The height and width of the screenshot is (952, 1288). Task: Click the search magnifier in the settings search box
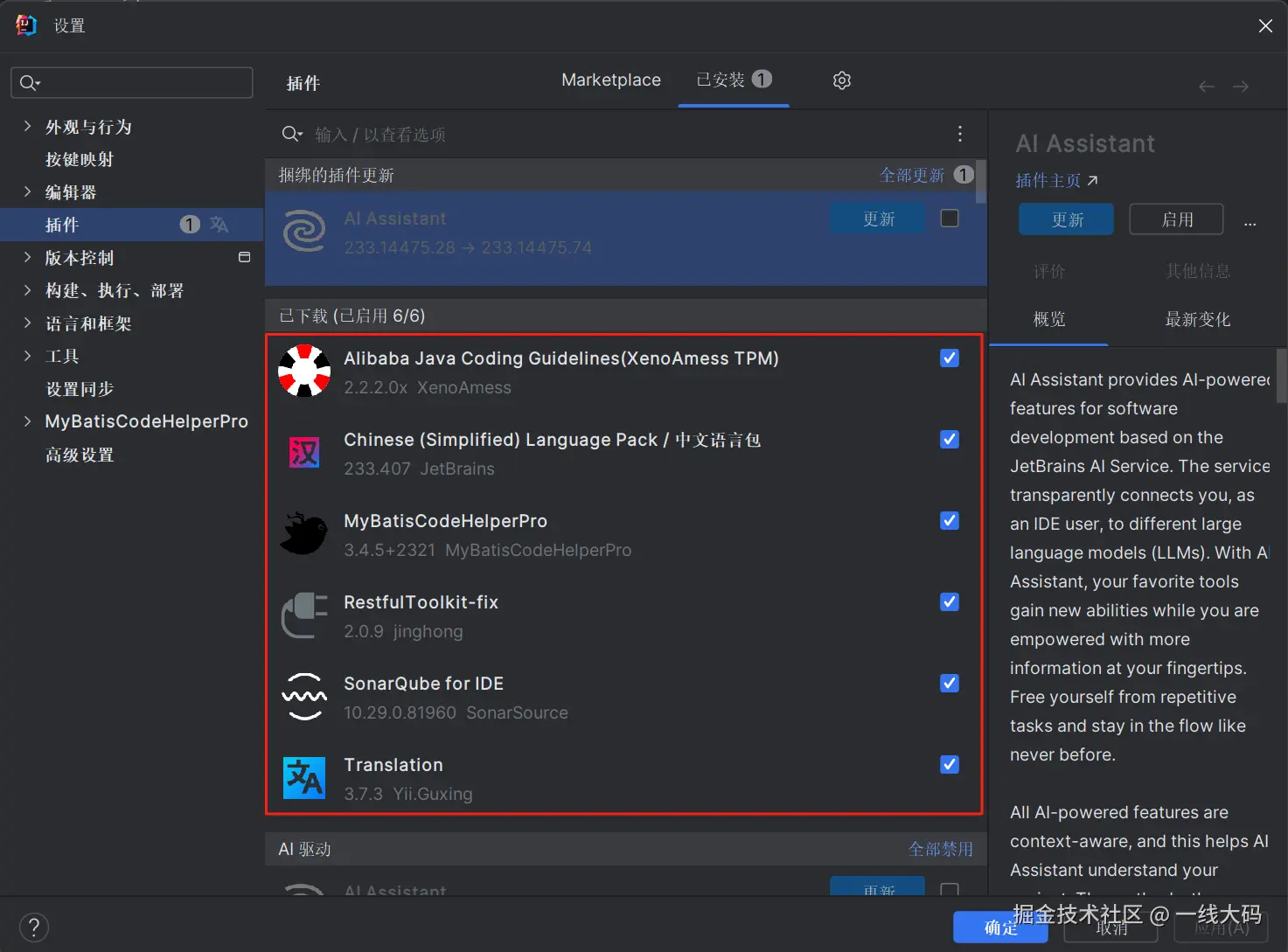pos(29,82)
